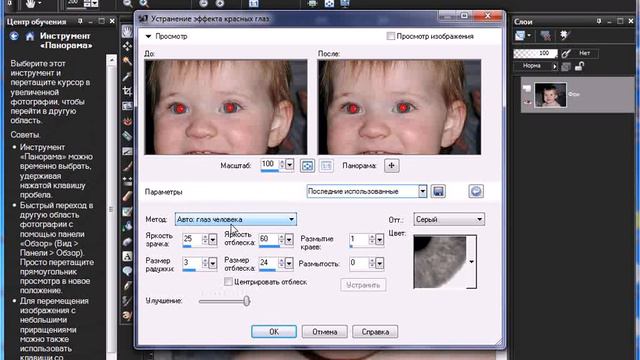Image resolution: width=640 pixels, height=360 pixels.
Task: Save preset with the floppy disk icon
Action: (438, 191)
